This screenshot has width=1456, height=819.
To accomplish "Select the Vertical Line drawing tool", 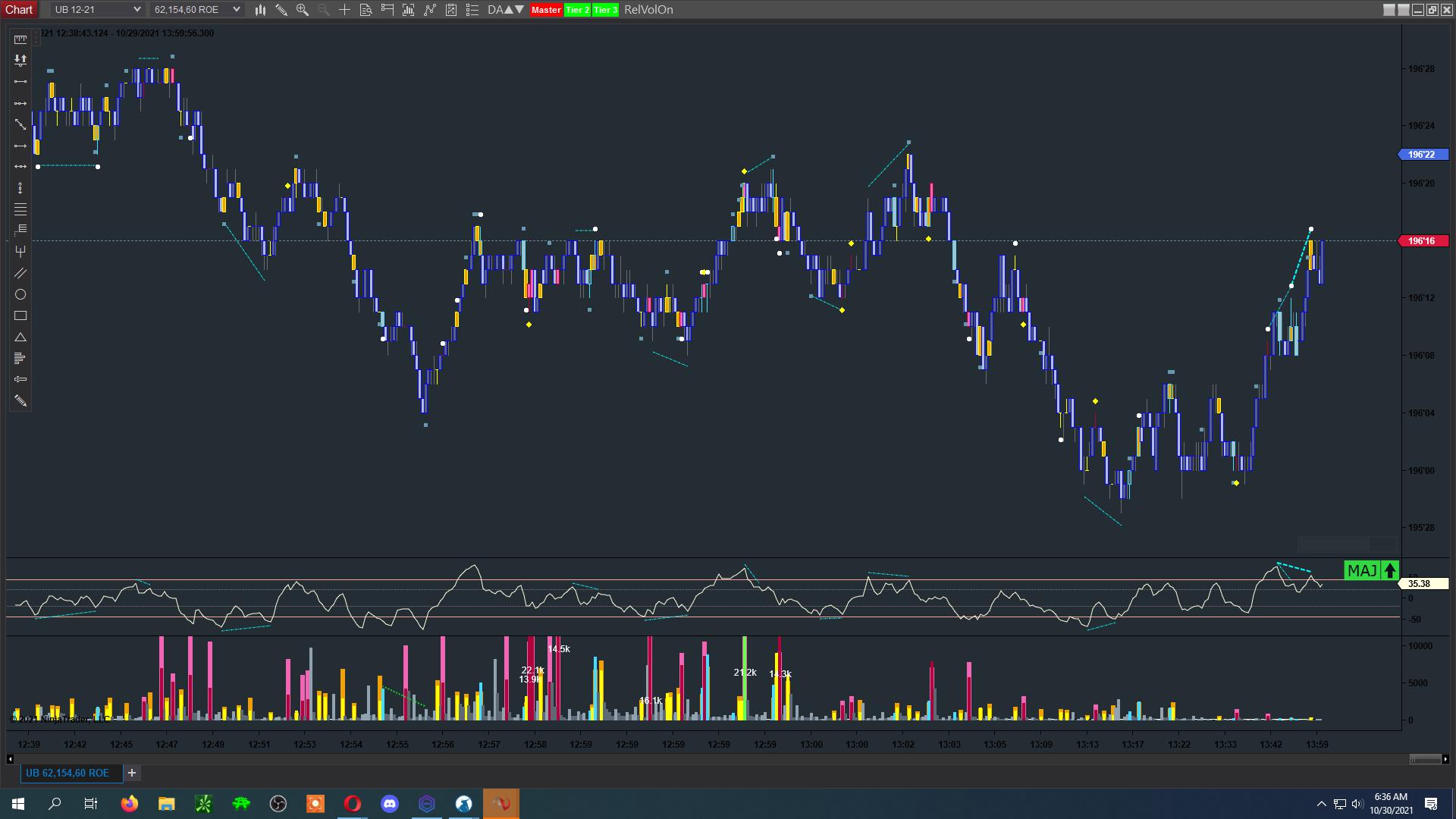I will pos(20,187).
